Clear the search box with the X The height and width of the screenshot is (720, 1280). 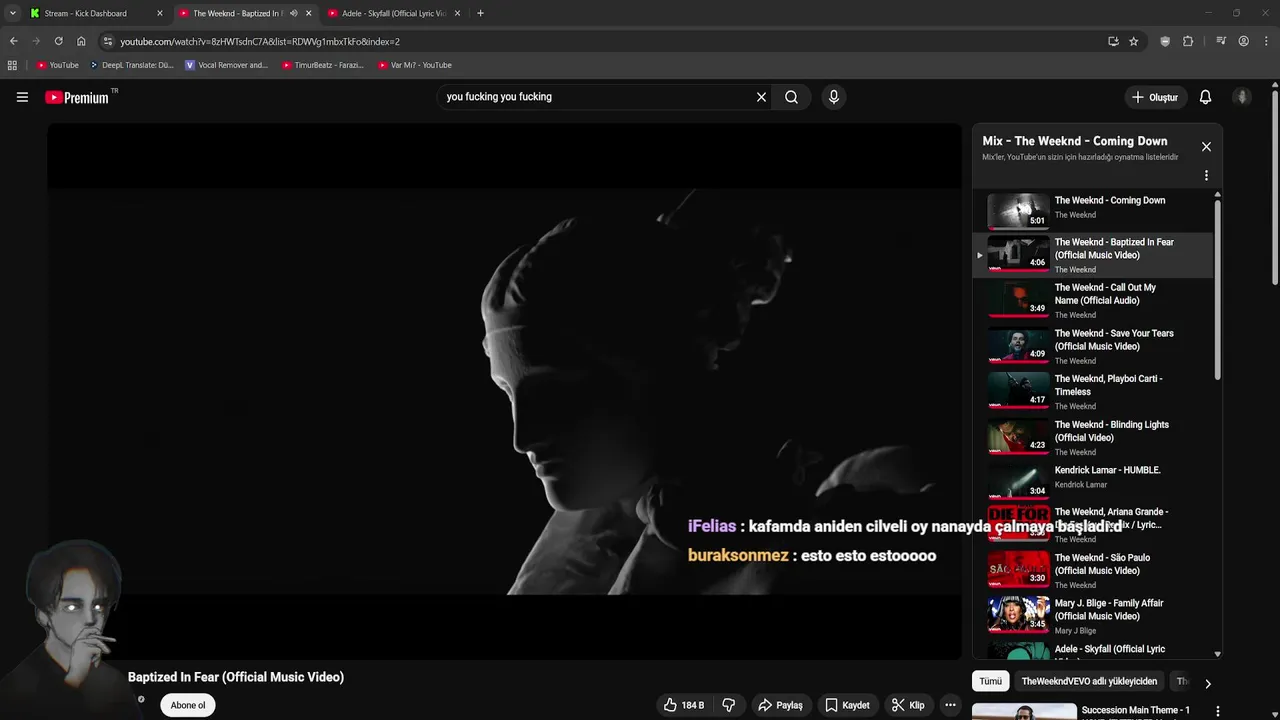pyautogui.click(x=761, y=97)
